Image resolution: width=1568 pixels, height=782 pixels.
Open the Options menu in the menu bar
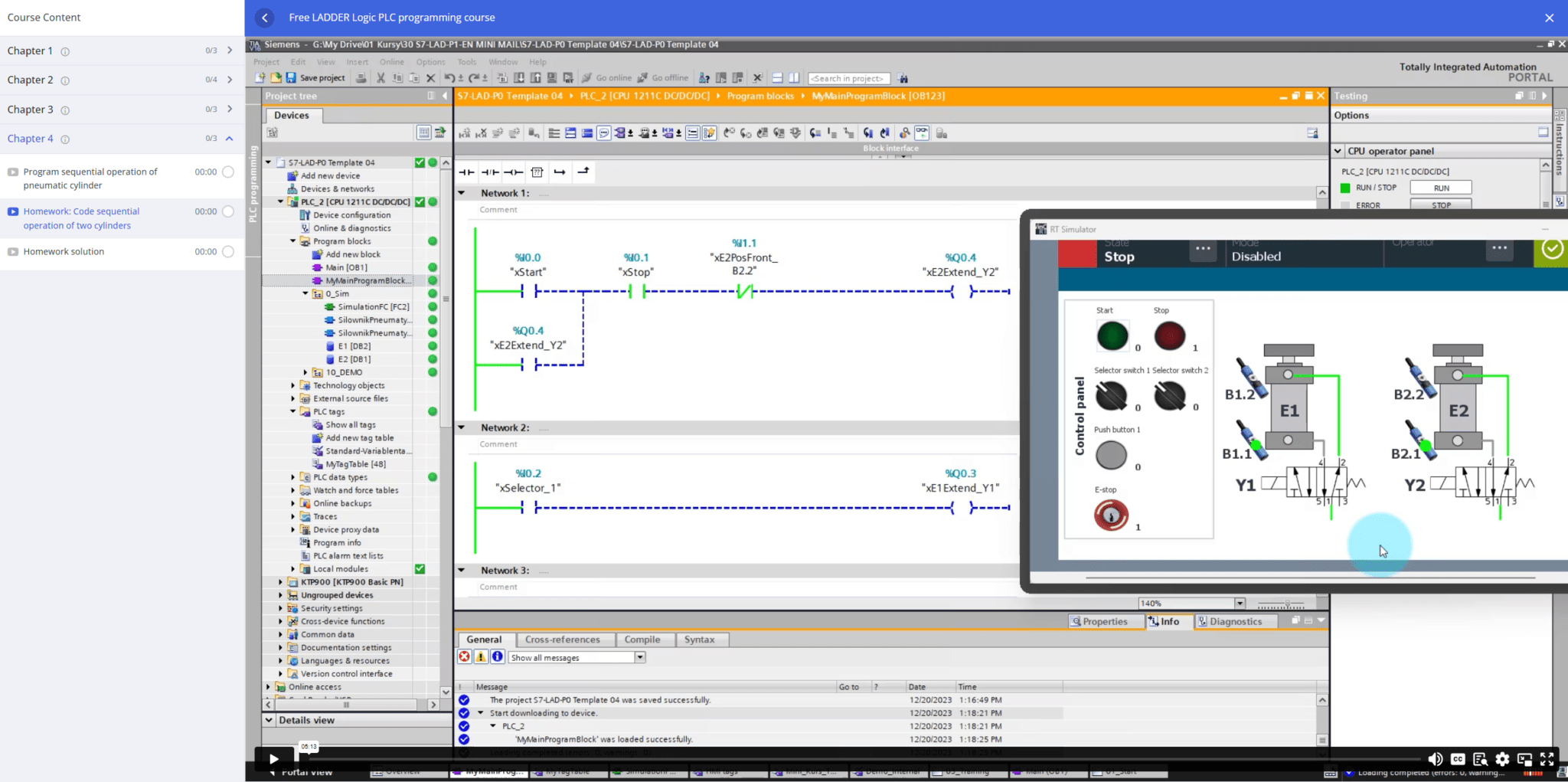[x=430, y=62]
